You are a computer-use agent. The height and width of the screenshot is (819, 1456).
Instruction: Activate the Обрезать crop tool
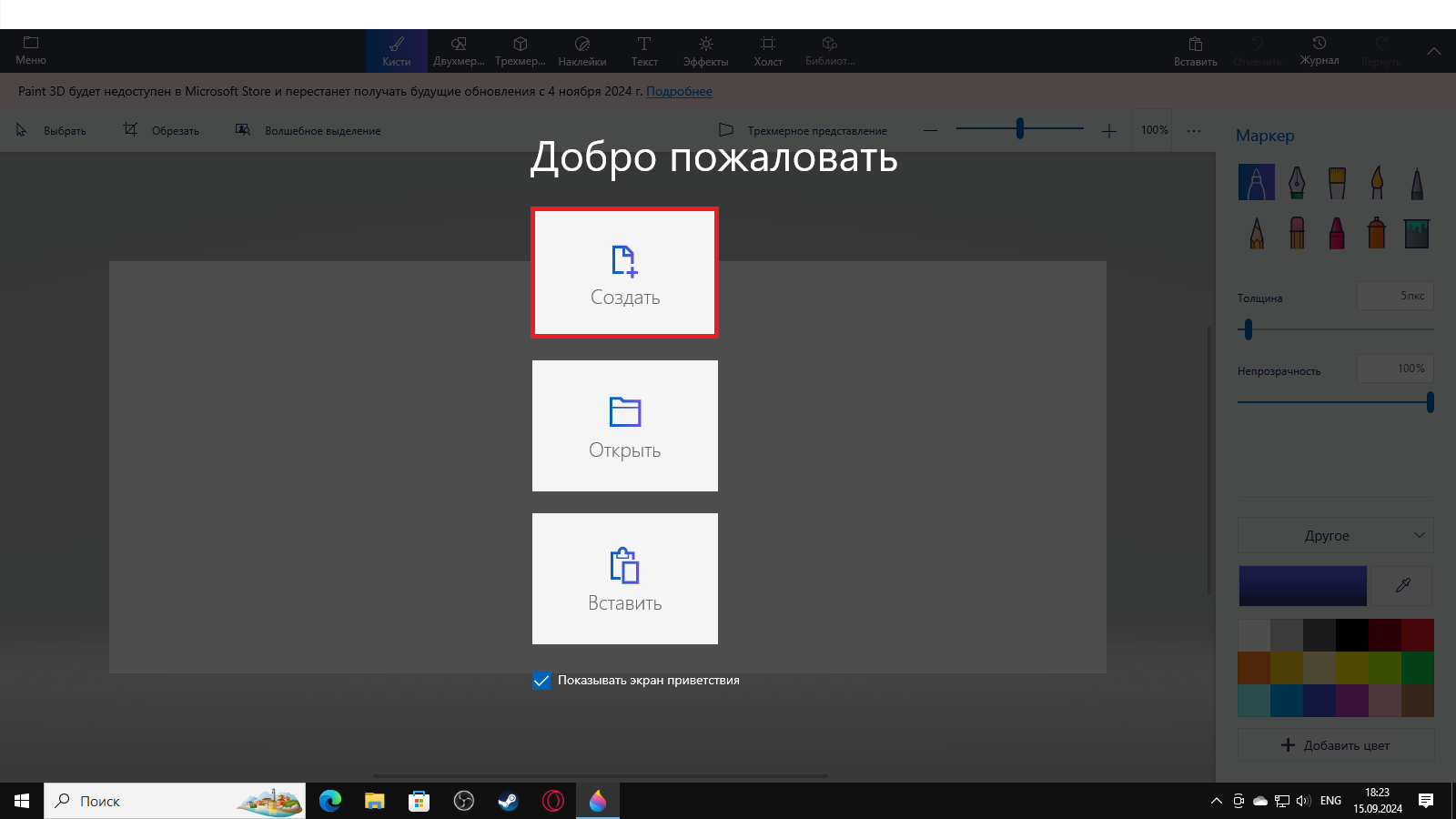click(161, 130)
